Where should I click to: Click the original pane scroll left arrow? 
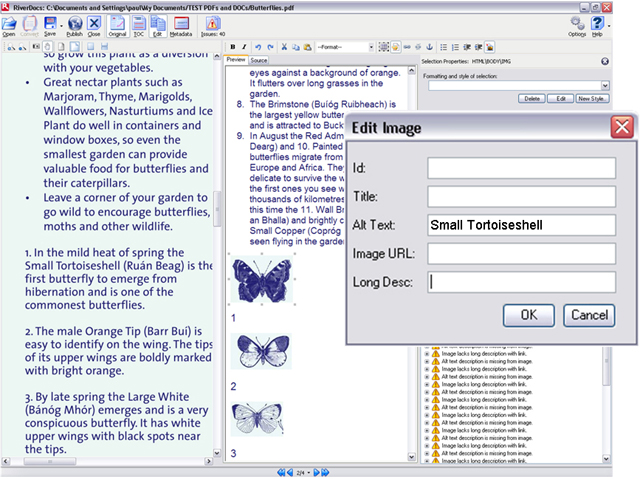tap(6, 461)
